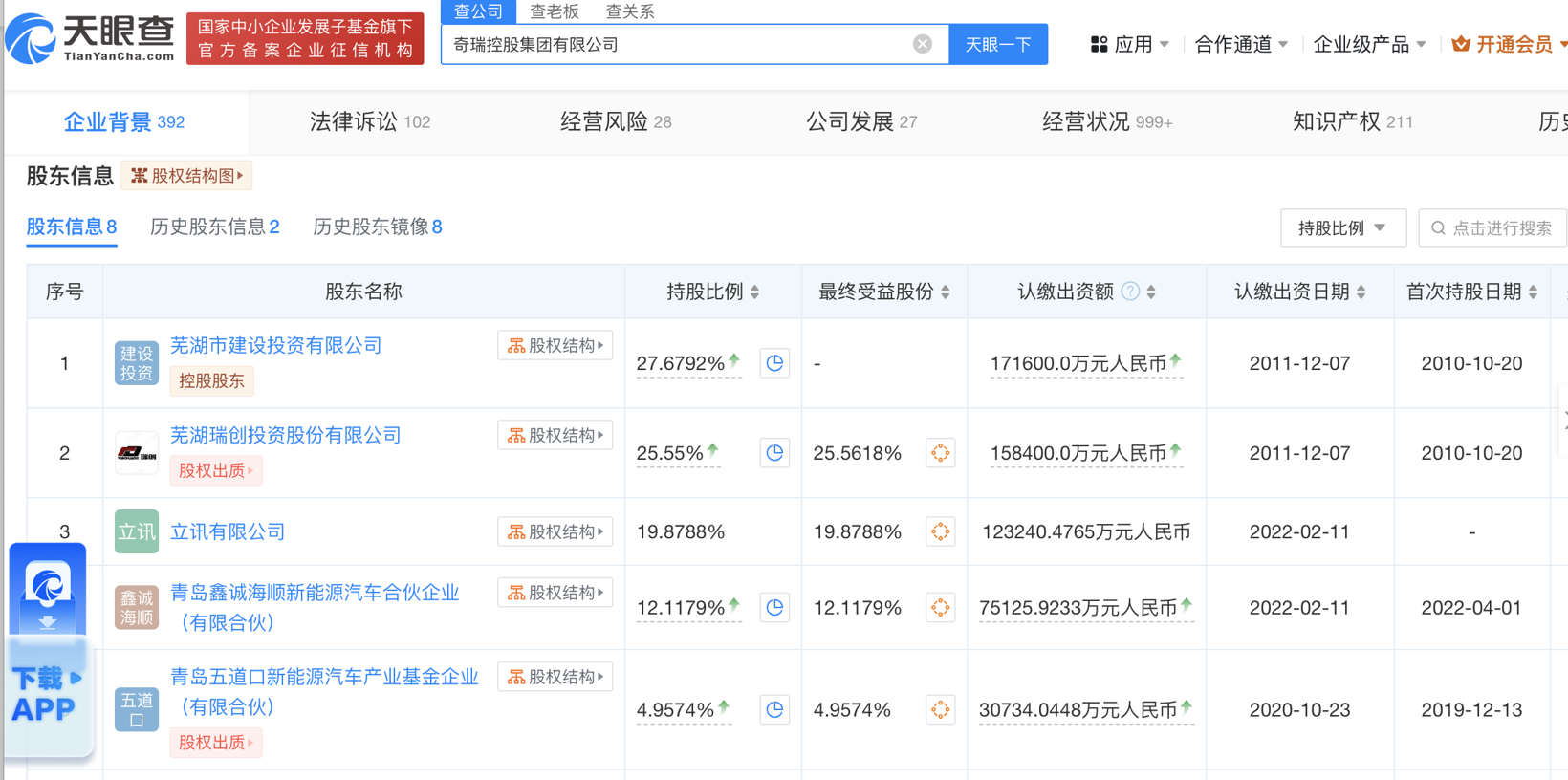Open the 经营状况 tab

pyautogui.click(x=1107, y=122)
